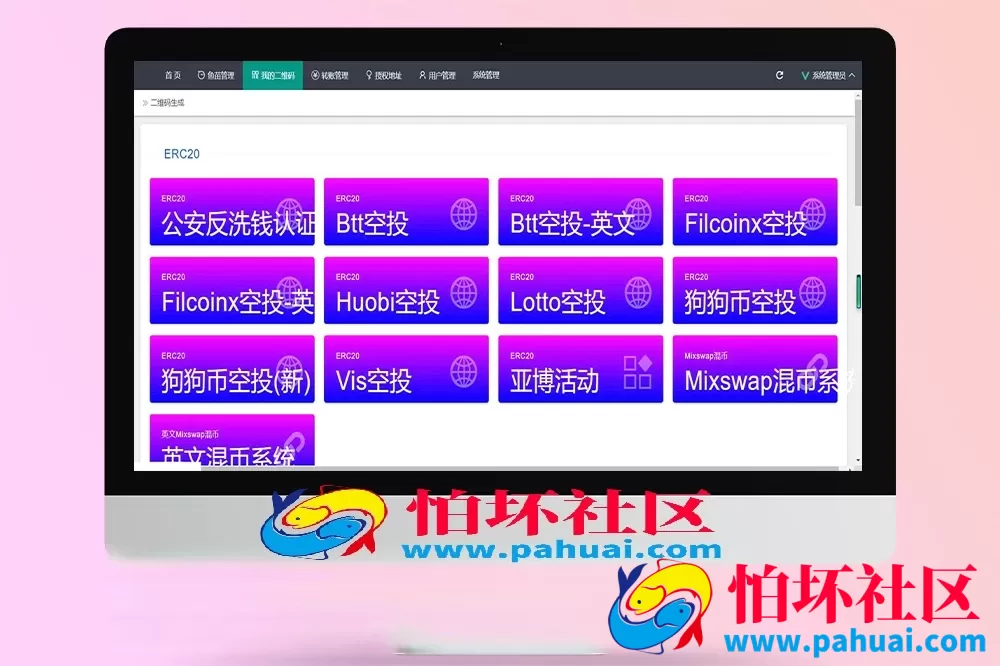Screen dimensions: 1000x666
Task: Open the Mixswap混币系统 card
Action: tap(755, 369)
